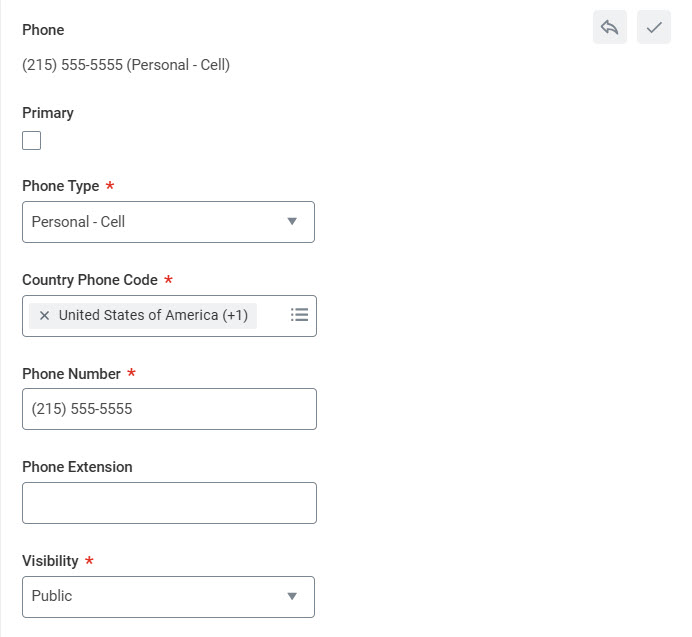The width and height of the screenshot is (692, 637).
Task: Click the Country Phone Code label
Action: coord(90,280)
